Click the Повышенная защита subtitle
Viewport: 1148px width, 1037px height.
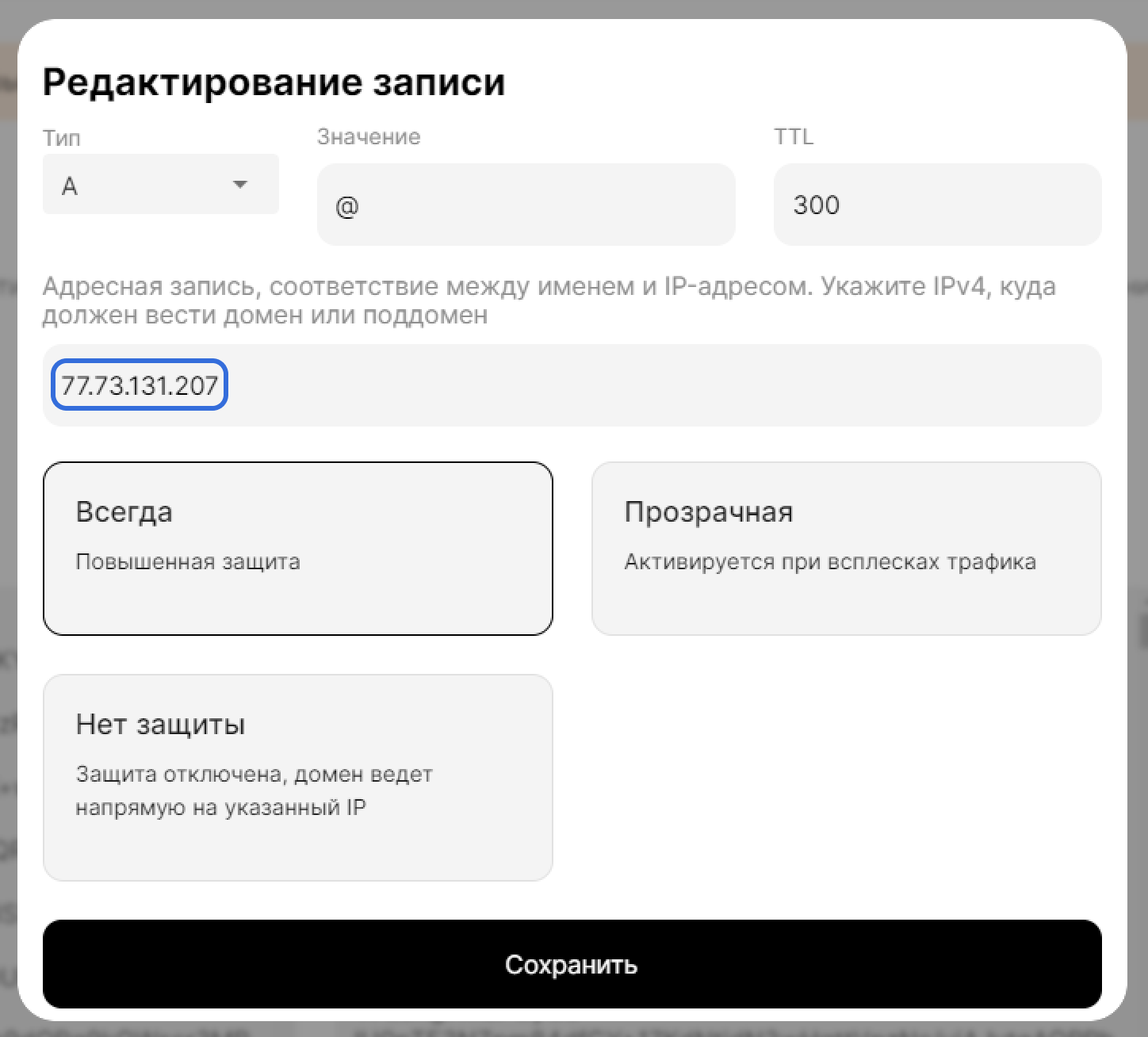click(188, 562)
